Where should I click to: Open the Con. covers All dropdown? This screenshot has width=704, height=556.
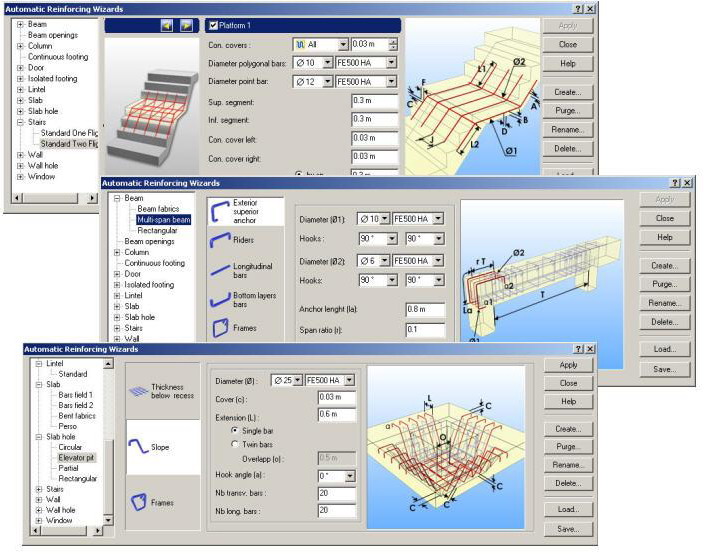point(343,44)
